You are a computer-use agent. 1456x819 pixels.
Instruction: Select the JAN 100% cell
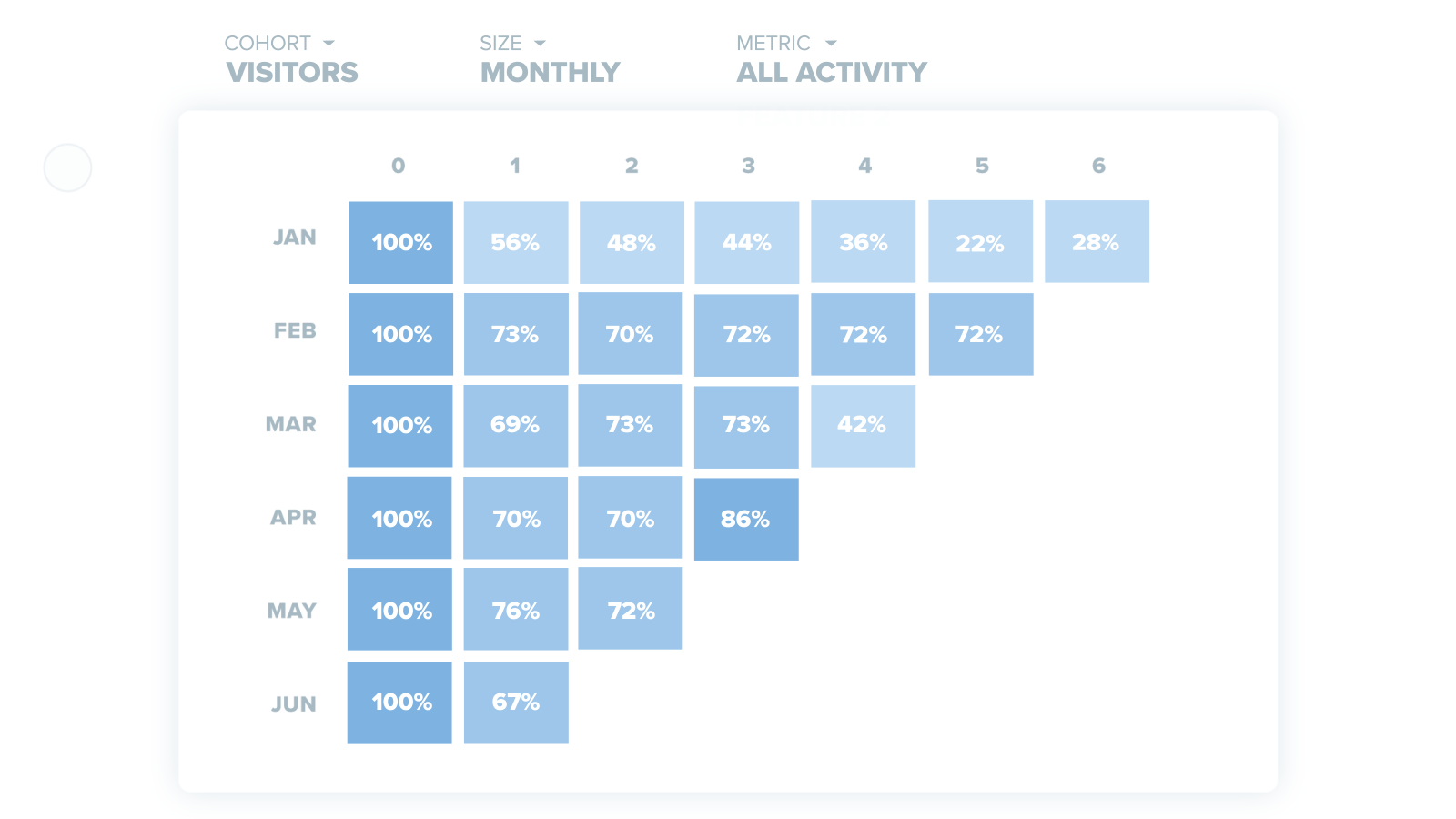click(400, 242)
